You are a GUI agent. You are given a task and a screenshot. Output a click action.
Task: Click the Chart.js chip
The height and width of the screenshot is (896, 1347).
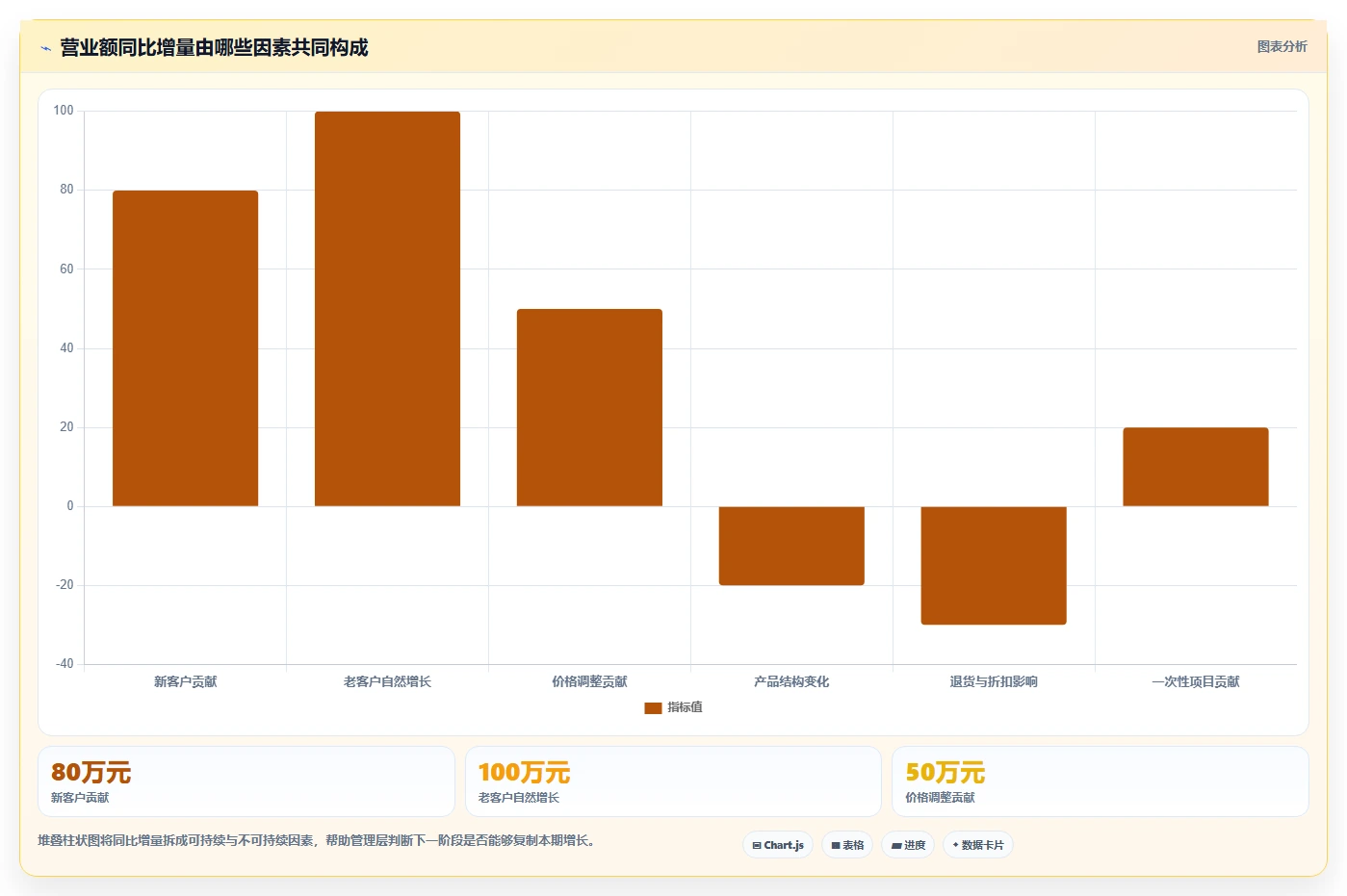point(778,845)
